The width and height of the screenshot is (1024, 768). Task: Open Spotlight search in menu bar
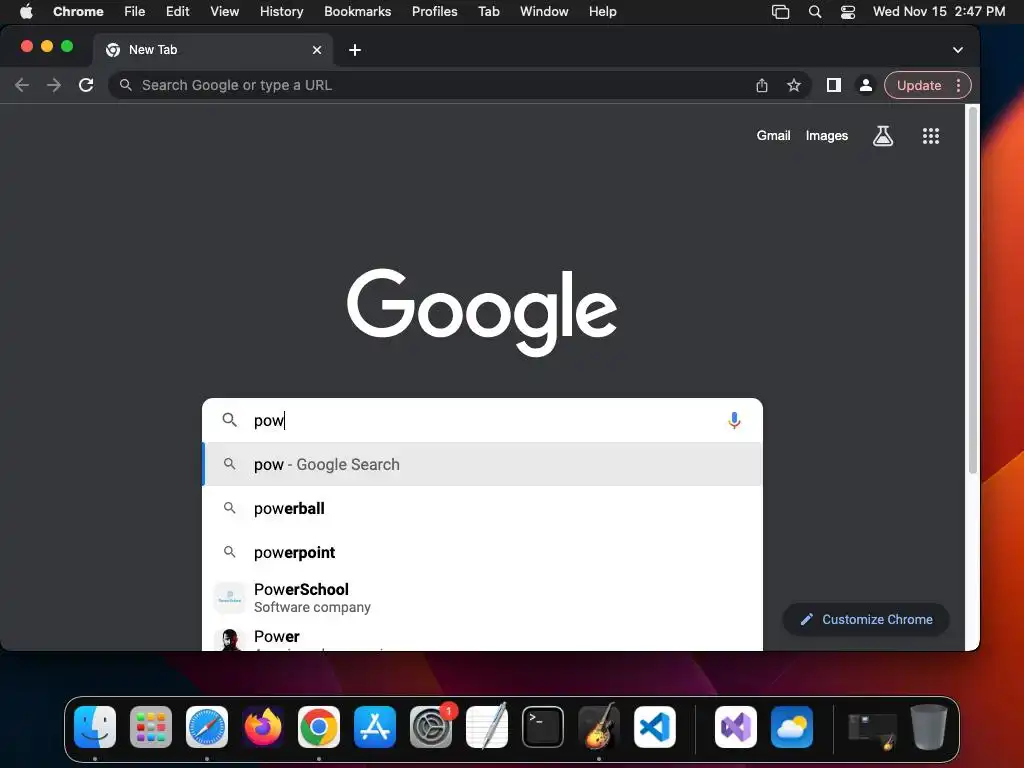pyautogui.click(x=814, y=12)
